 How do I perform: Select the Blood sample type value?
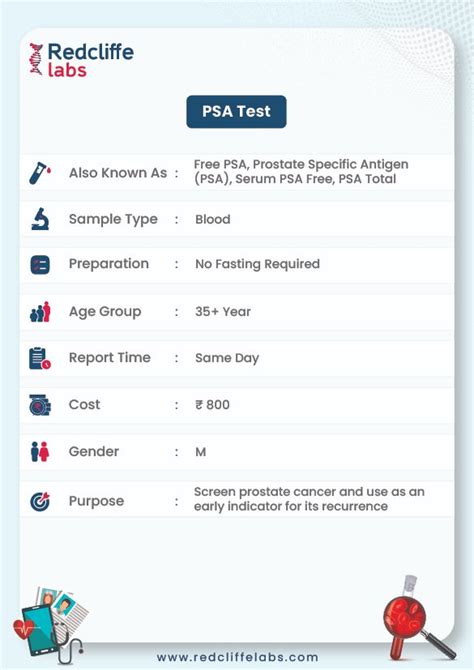(x=213, y=219)
